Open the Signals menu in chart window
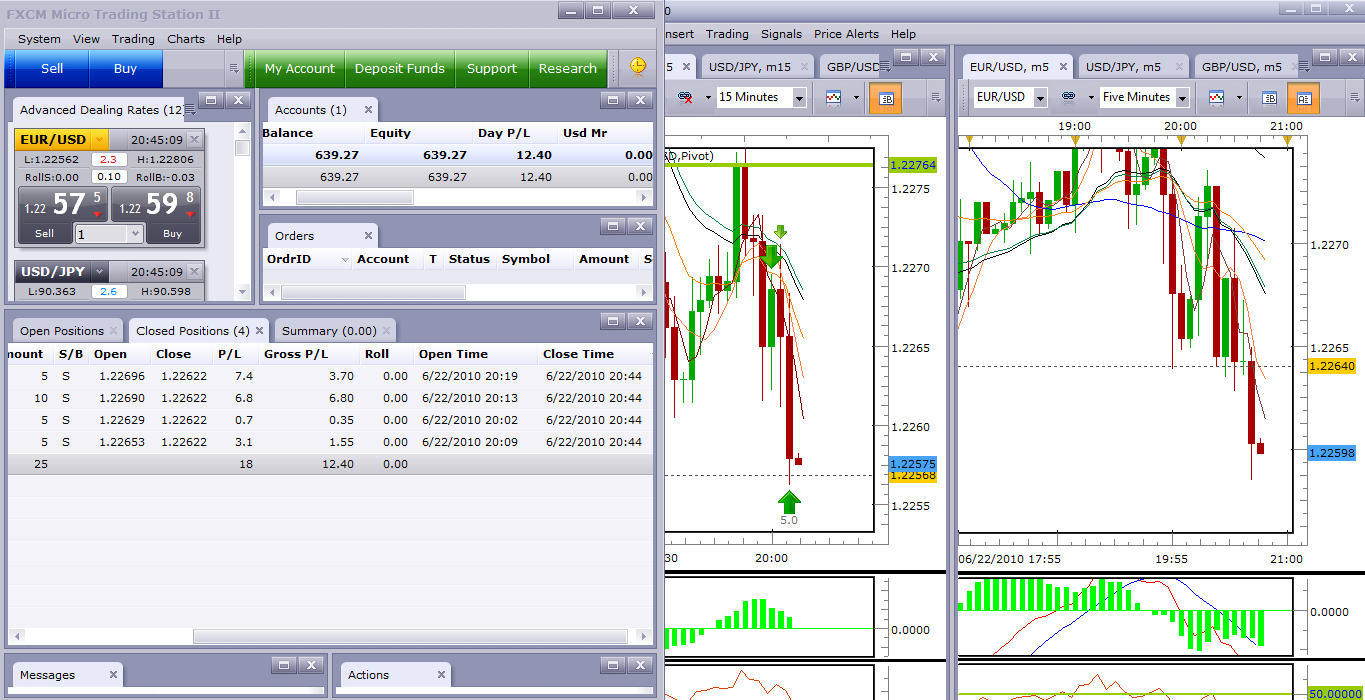This screenshot has height=700, width=1365. [781, 34]
